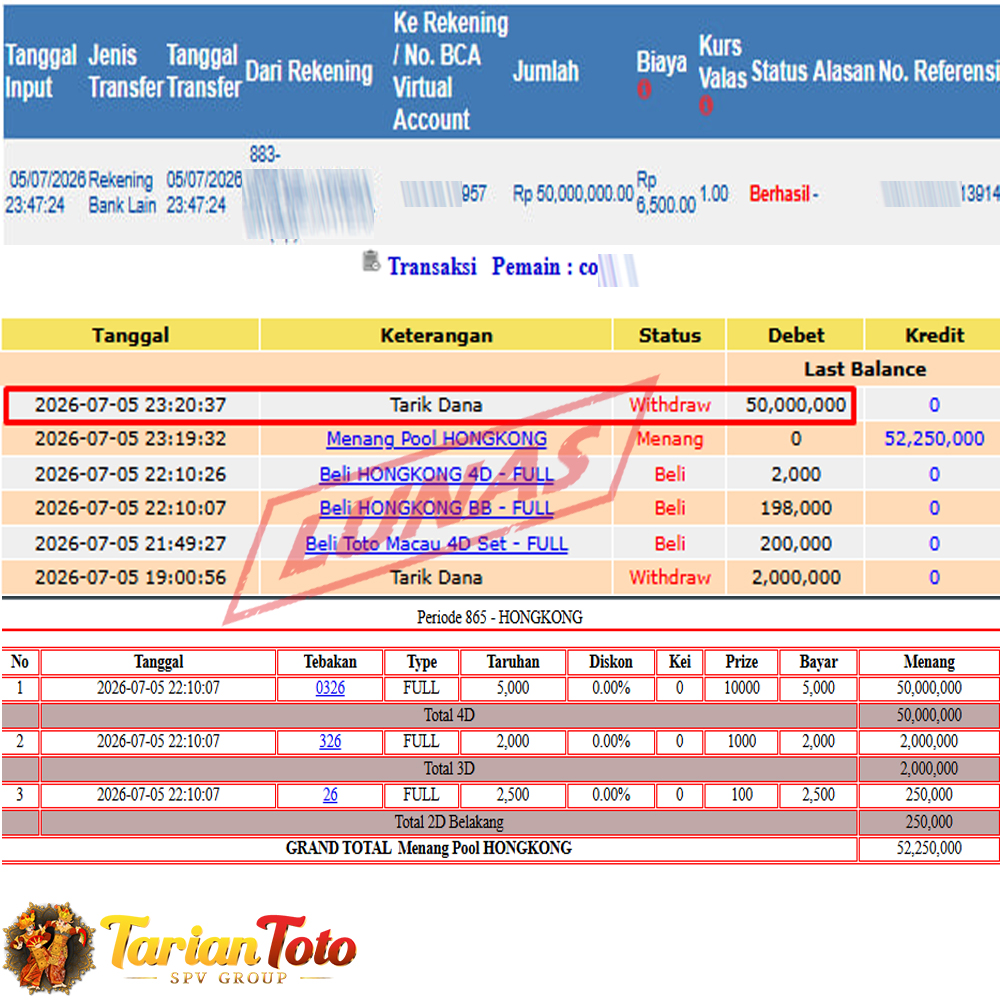The height and width of the screenshot is (1000, 1000).
Task: Click the 326 tebakan link
Action: (x=330, y=742)
